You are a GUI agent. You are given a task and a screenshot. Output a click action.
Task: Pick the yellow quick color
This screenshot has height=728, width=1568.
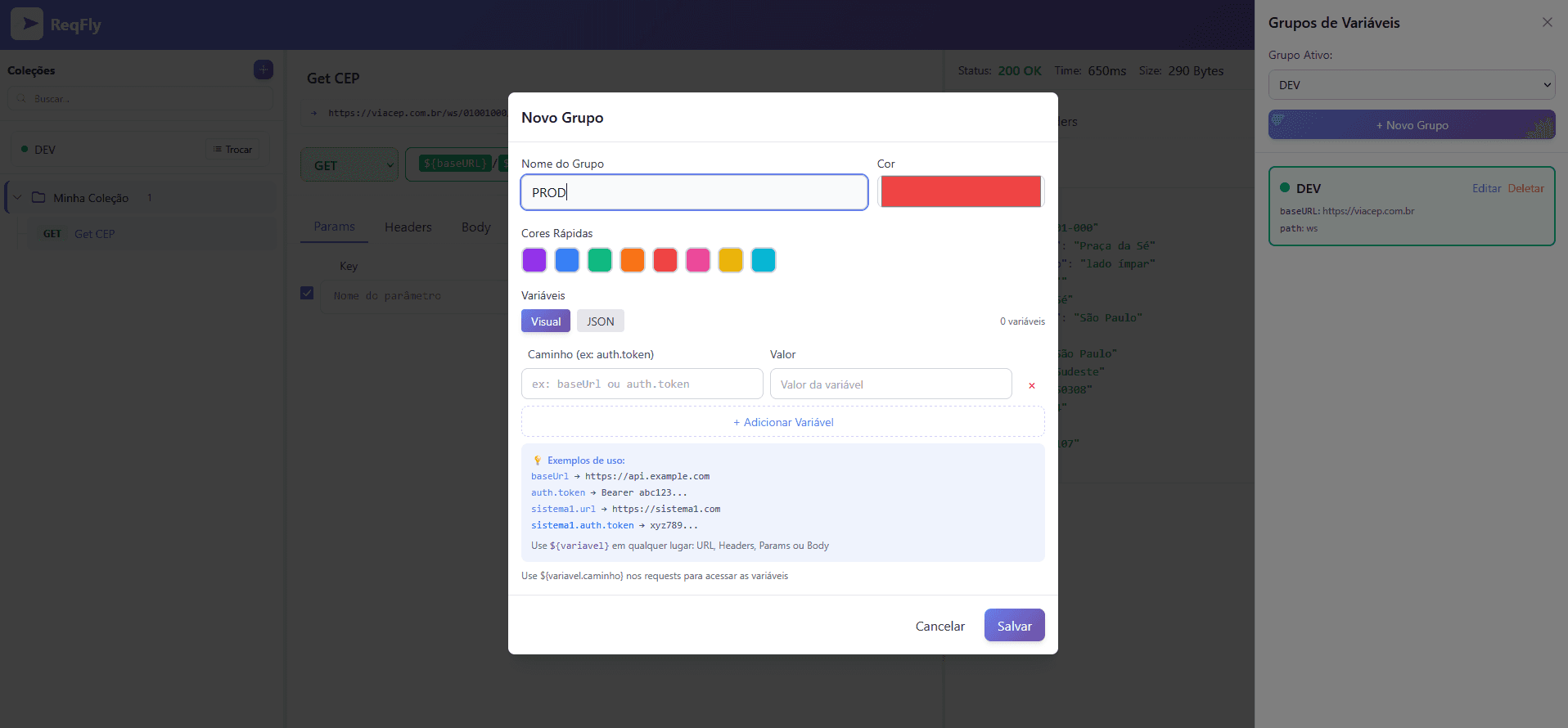[x=731, y=260]
